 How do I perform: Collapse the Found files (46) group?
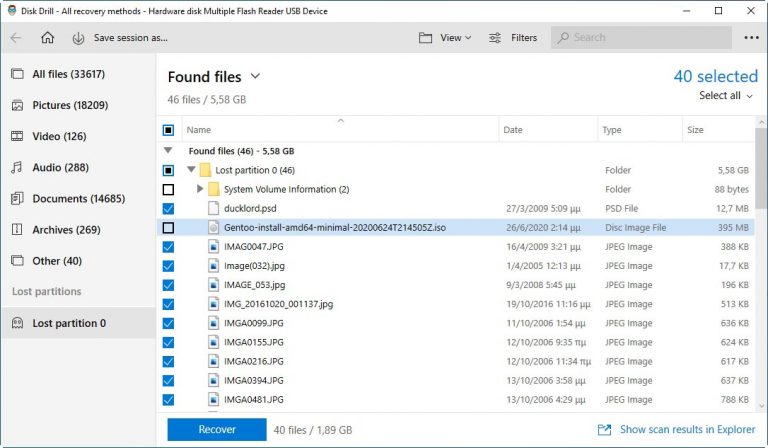(168, 150)
